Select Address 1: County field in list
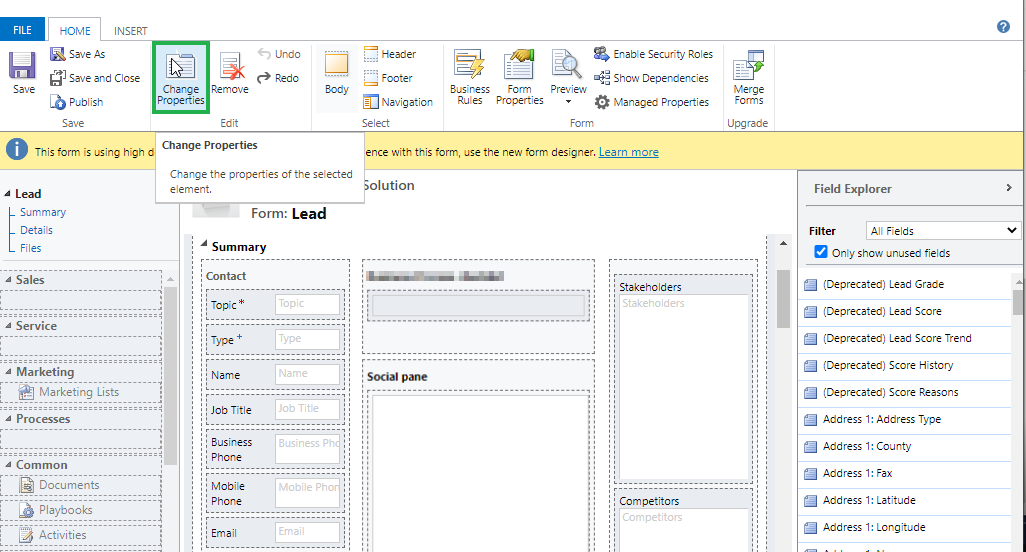1026x552 pixels. (x=866, y=446)
